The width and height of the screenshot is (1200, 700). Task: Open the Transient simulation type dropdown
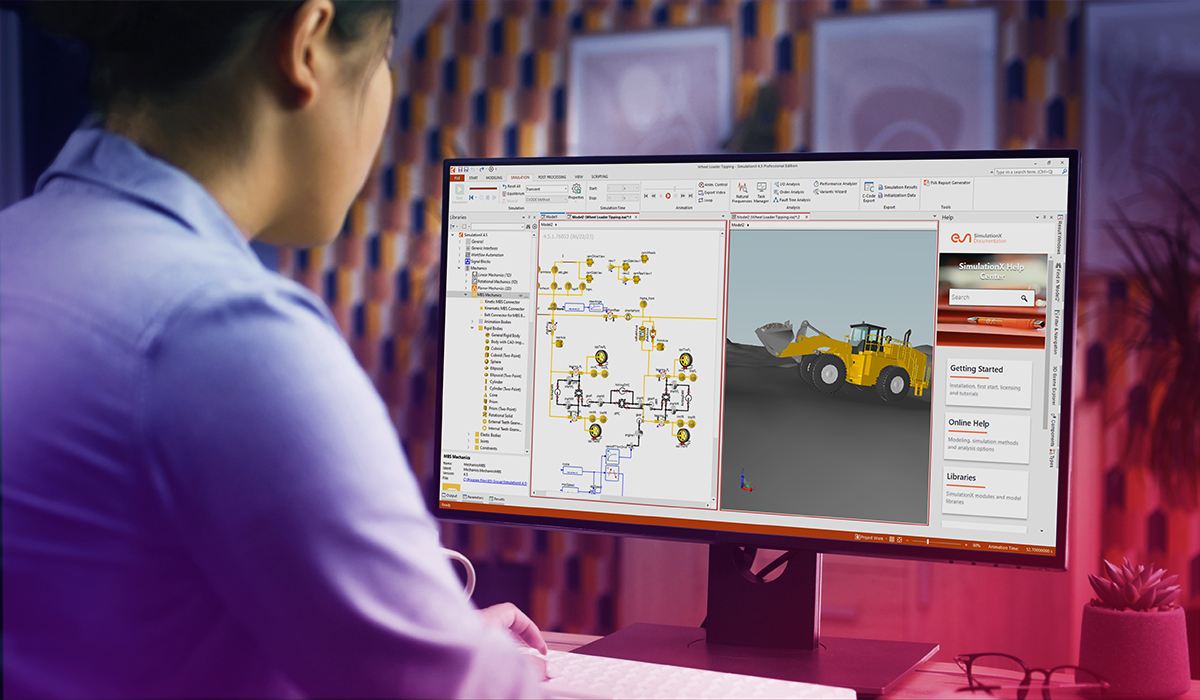(x=546, y=188)
